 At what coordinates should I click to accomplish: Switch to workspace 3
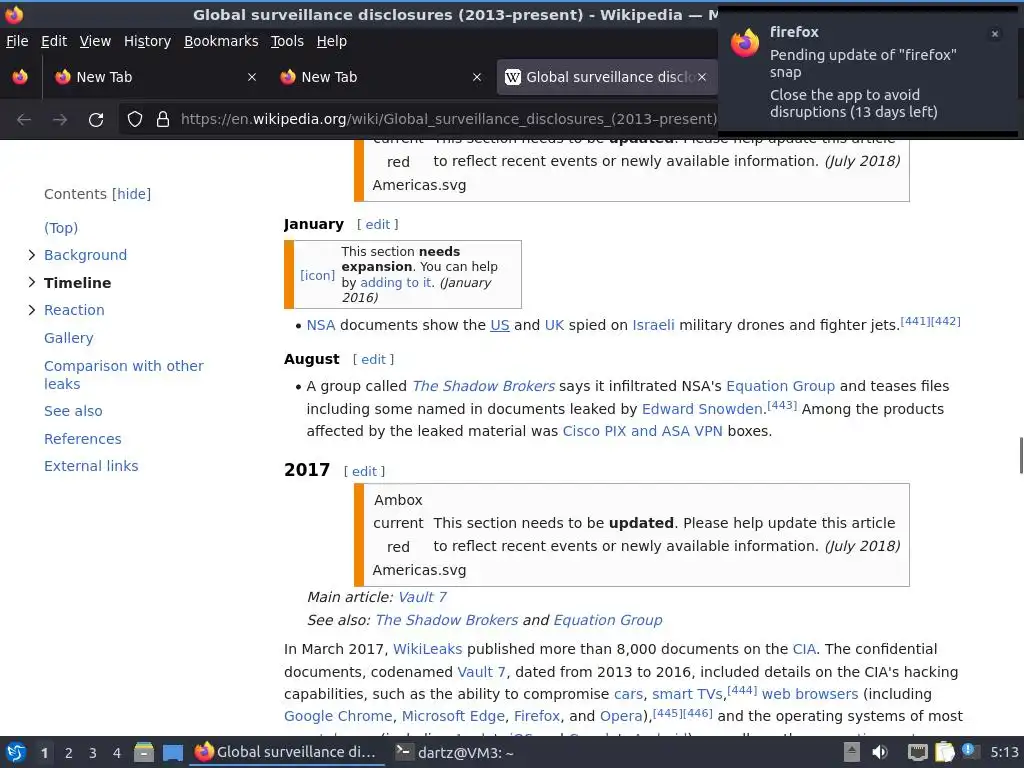[x=93, y=753]
